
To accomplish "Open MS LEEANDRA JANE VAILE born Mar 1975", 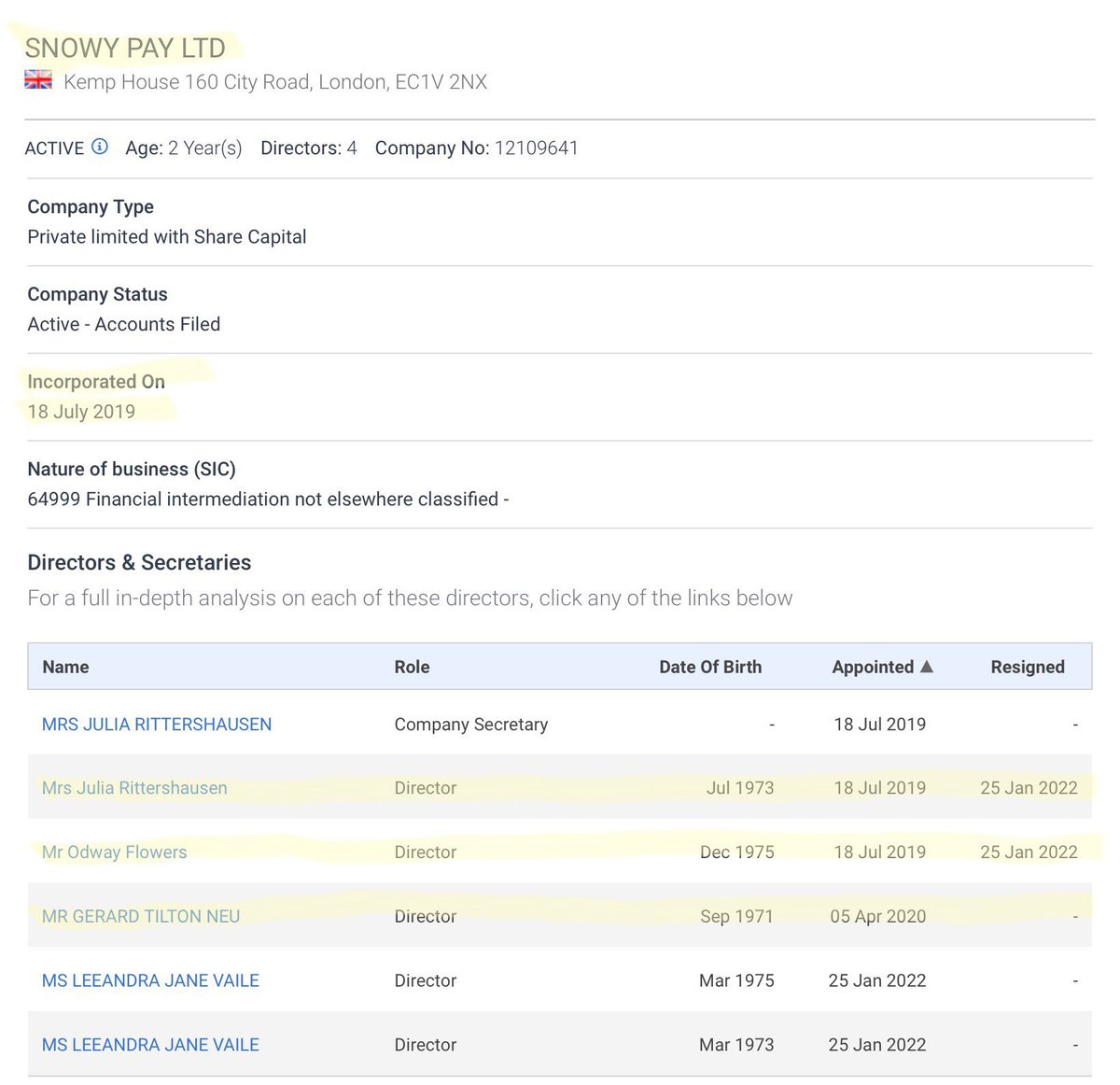I will click(x=150, y=980).
